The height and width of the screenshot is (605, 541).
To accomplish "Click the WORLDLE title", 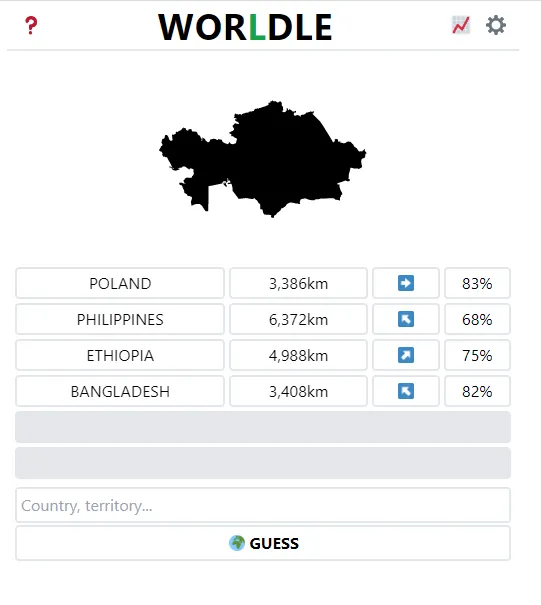I will tap(245, 27).
